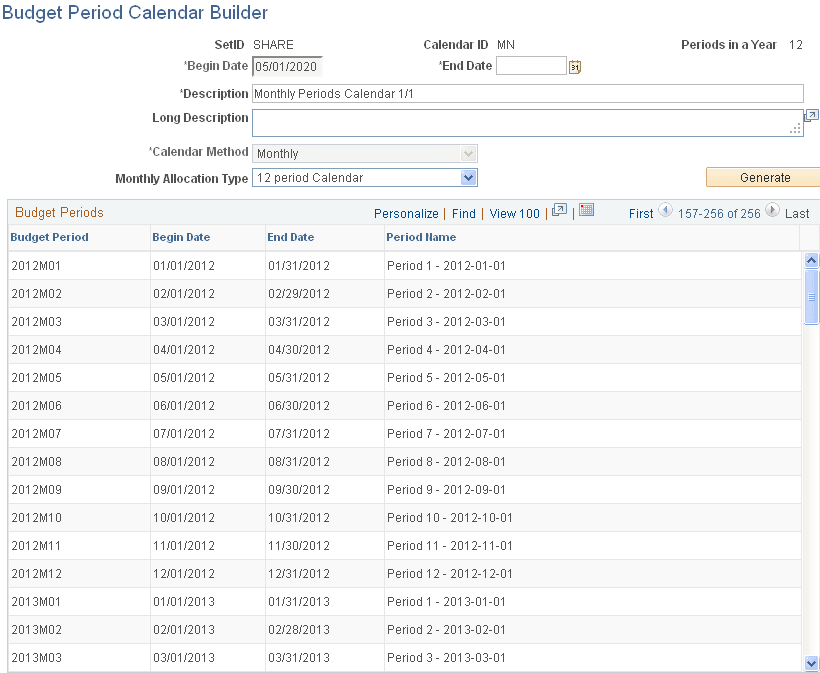Click the download to spreadsheet icon
820x673 pixels.
(x=585, y=212)
